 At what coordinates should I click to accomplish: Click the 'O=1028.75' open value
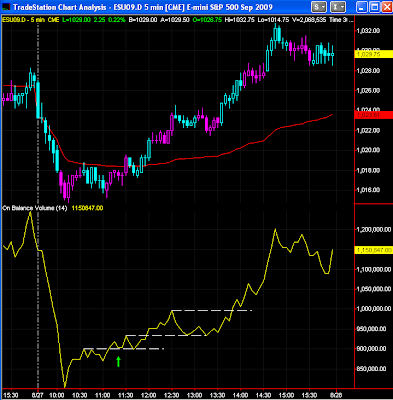point(207,20)
